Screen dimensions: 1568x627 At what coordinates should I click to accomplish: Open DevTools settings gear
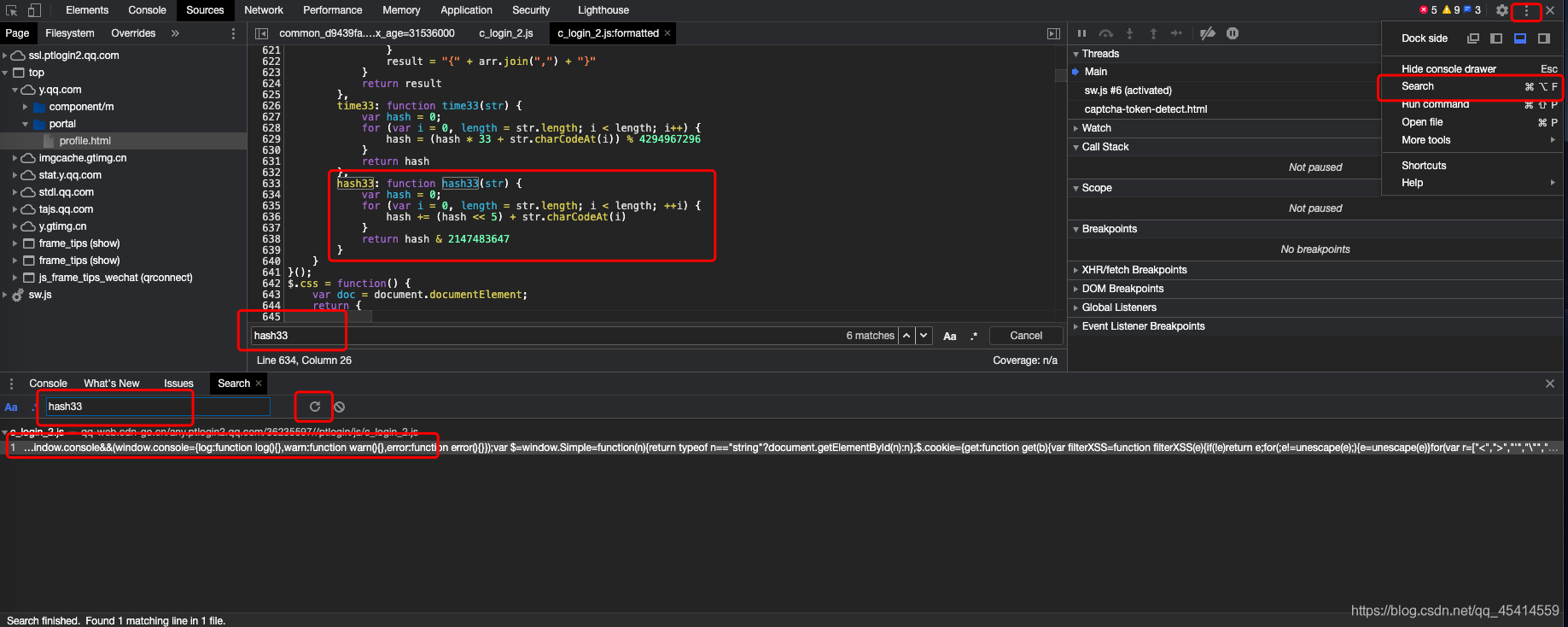point(1502,10)
